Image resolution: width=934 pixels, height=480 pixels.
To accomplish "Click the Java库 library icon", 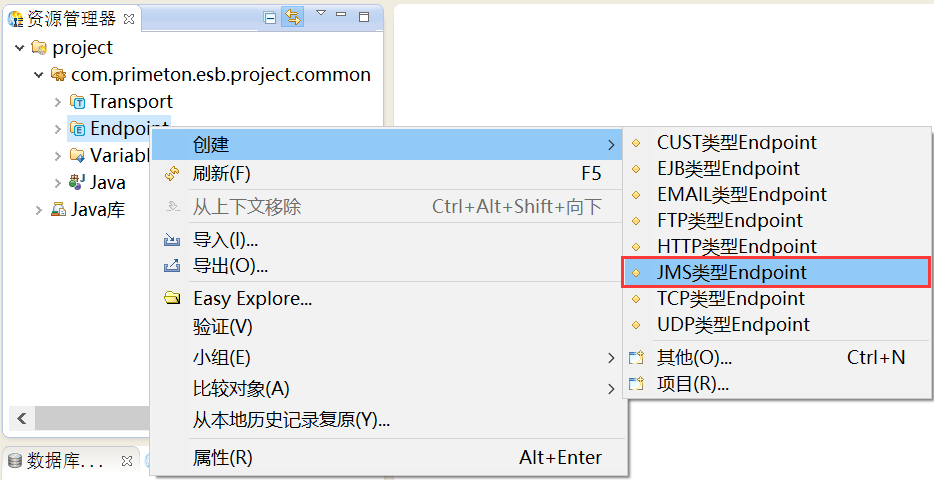I will coord(58,210).
